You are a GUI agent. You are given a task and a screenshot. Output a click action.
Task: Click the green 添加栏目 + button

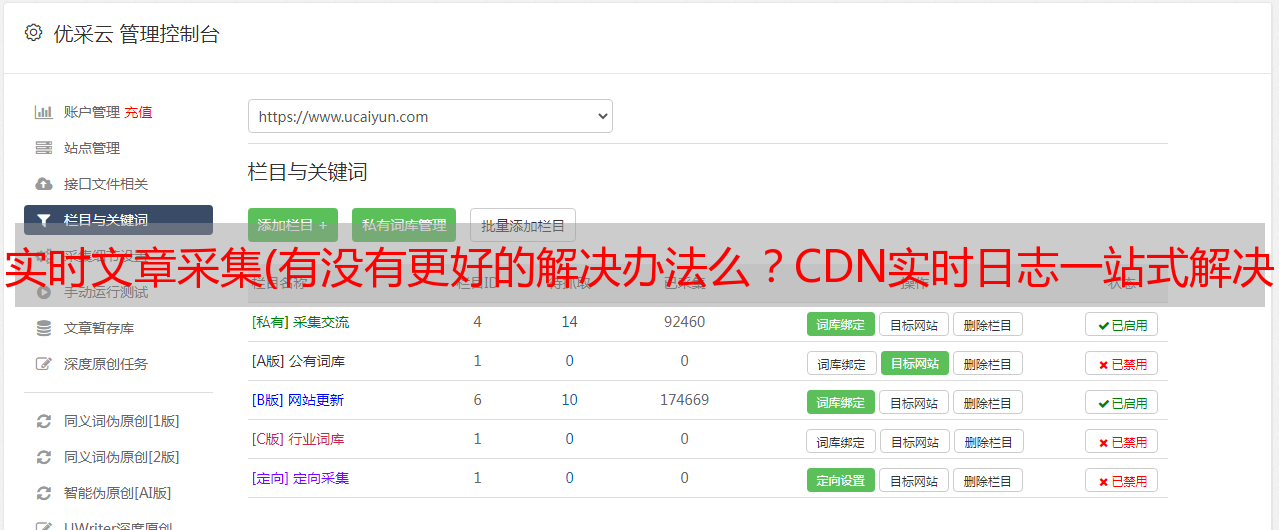point(293,225)
